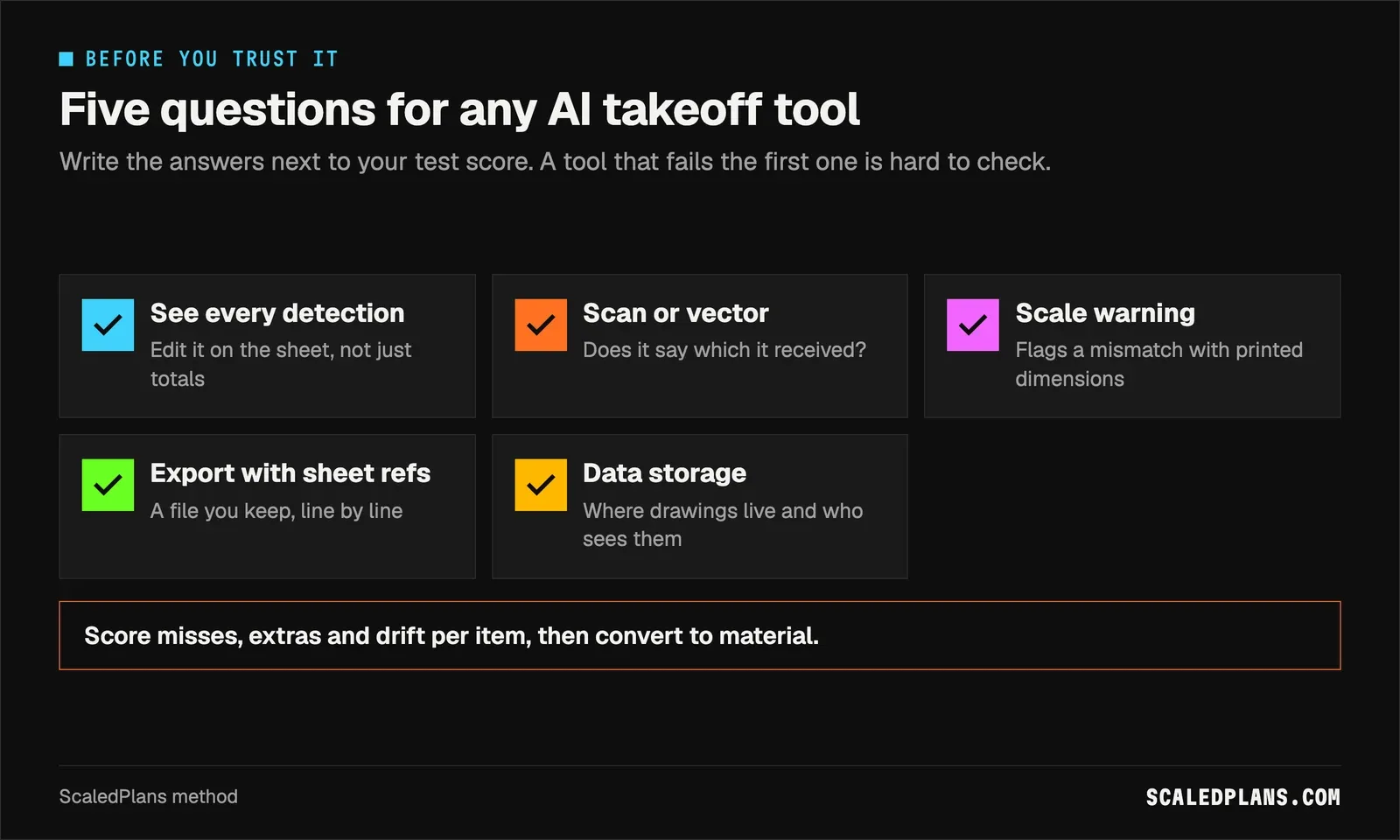Click 'A file you keep, line by line'
Screen dimensions: 1400x840
point(276,511)
